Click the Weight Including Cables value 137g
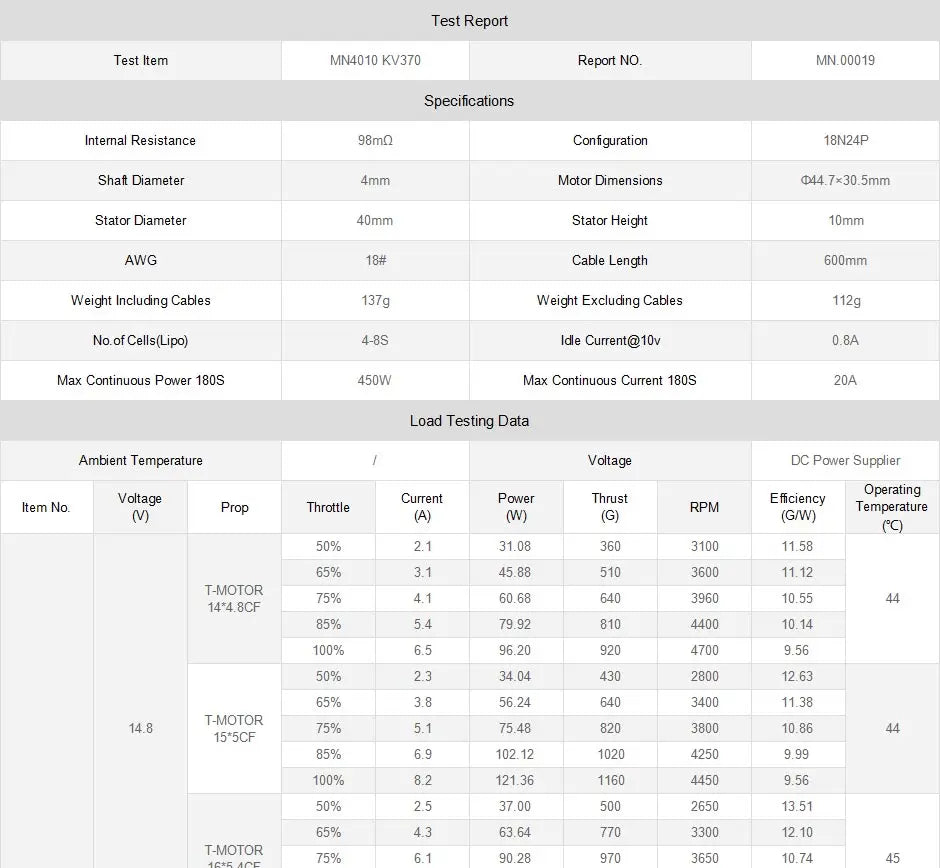This screenshot has width=940, height=868. point(375,301)
